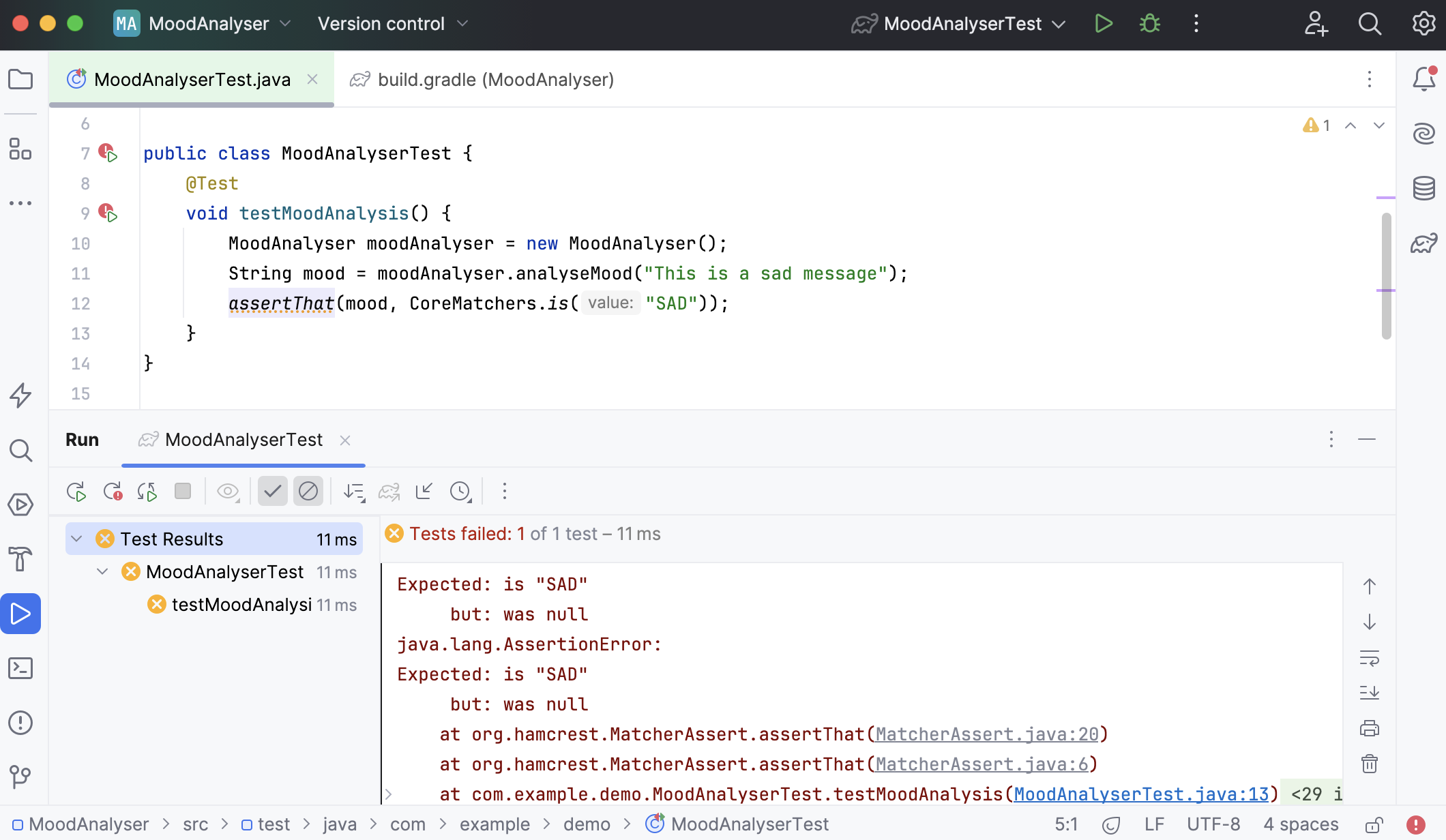Screen dimensions: 1446x840
Task: Click the Test History clock icon
Action: coord(460,492)
